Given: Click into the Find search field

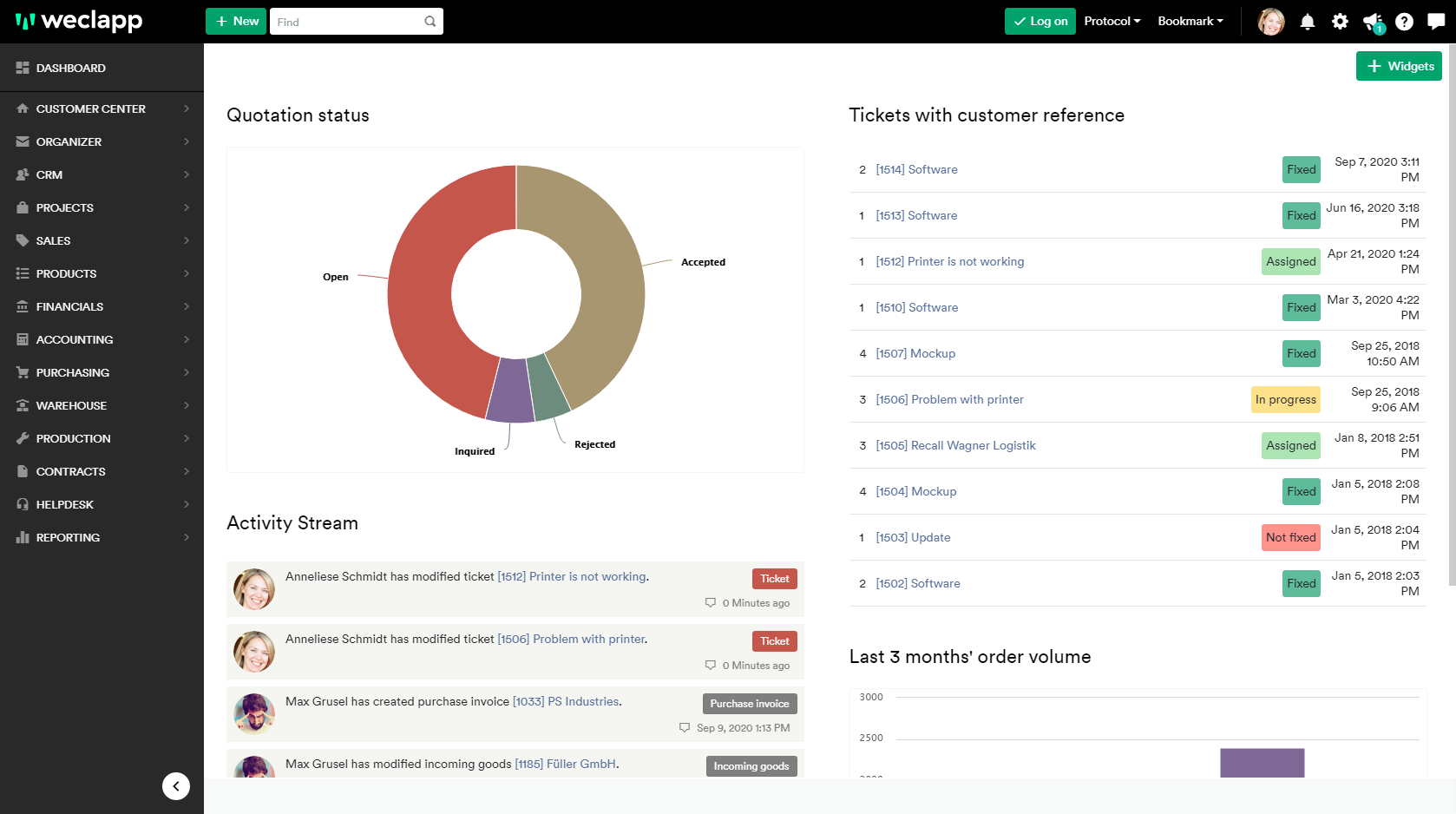Looking at the screenshot, I should point(347,22).
